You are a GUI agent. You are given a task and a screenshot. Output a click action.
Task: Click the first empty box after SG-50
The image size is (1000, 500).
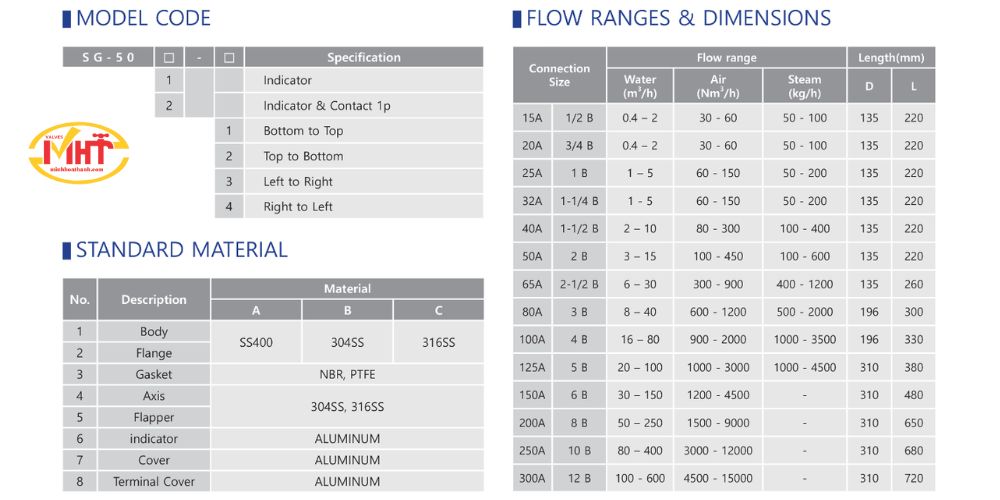[x=169, y=57]
